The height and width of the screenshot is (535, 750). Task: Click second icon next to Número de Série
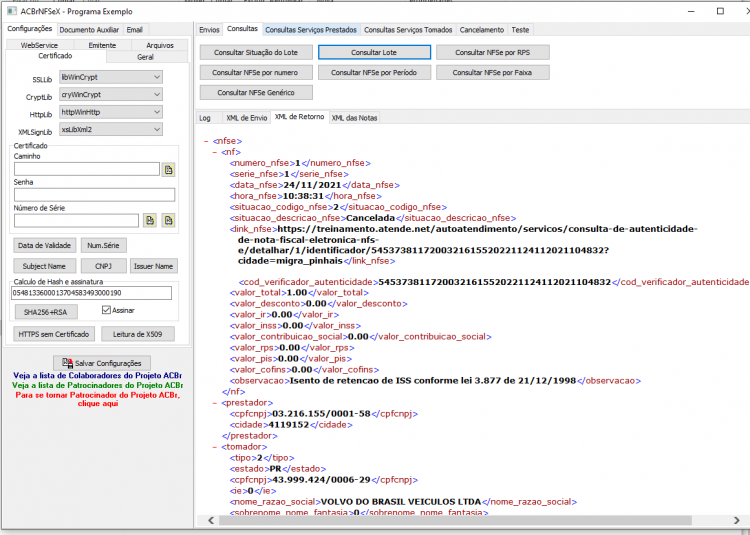pos(168,220)
